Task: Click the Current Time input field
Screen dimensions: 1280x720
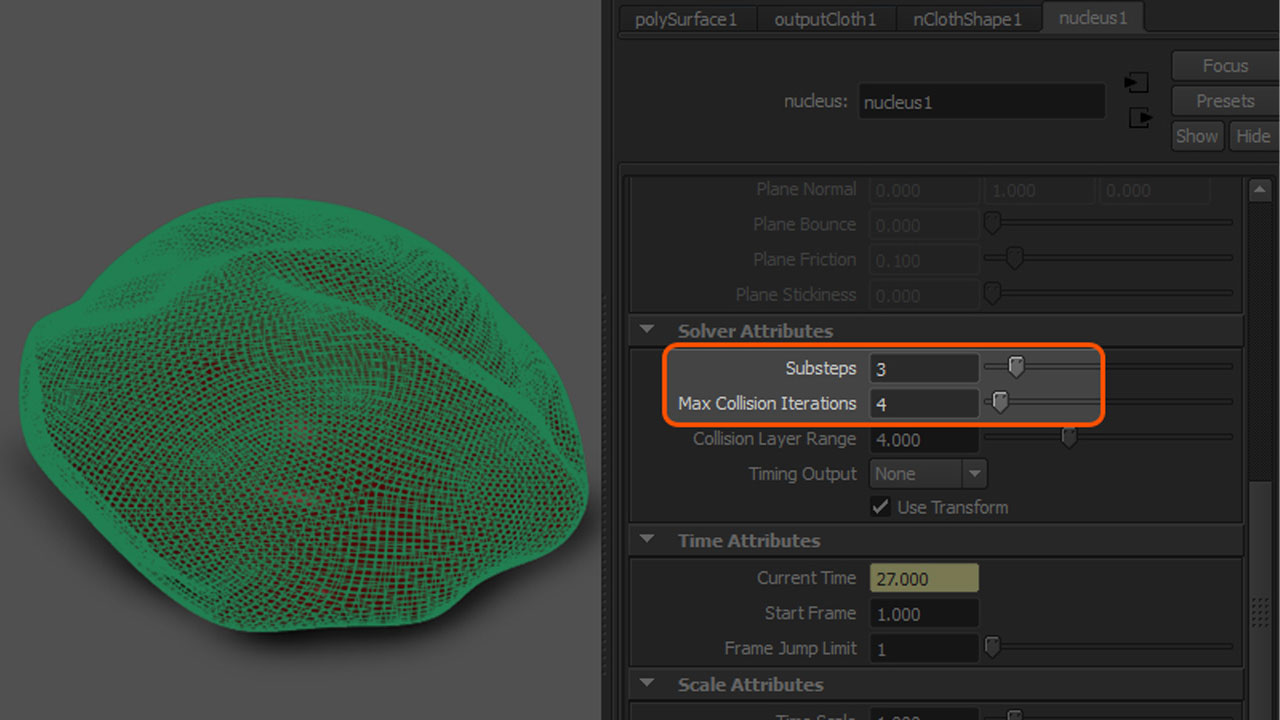Action: point(923,578)
